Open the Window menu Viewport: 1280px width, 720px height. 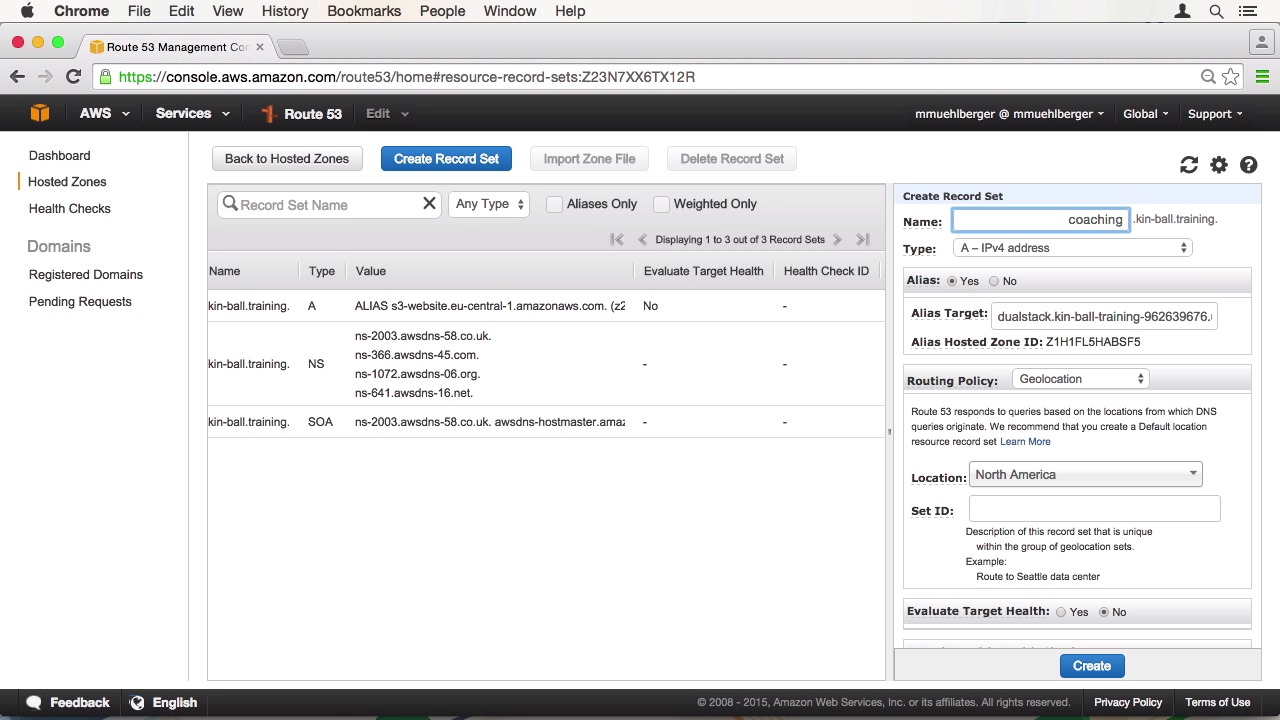(510, 11)
